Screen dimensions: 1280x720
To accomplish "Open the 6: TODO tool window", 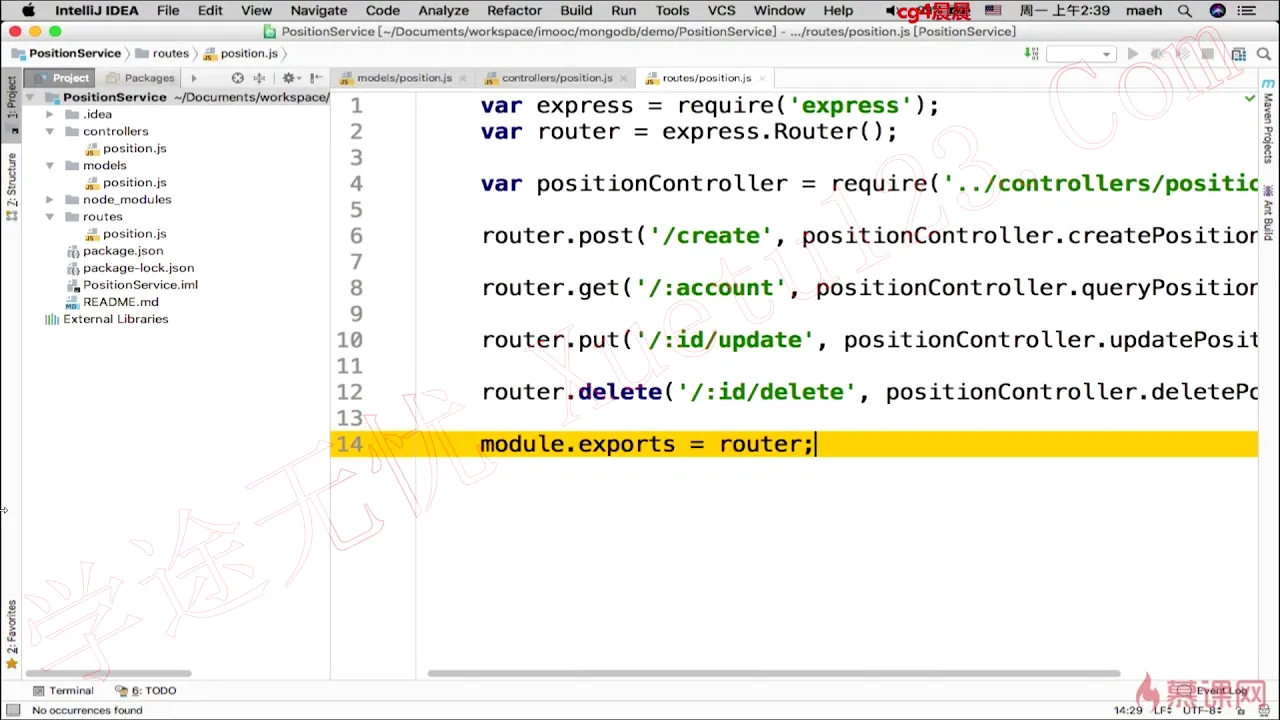I will 146,691.
